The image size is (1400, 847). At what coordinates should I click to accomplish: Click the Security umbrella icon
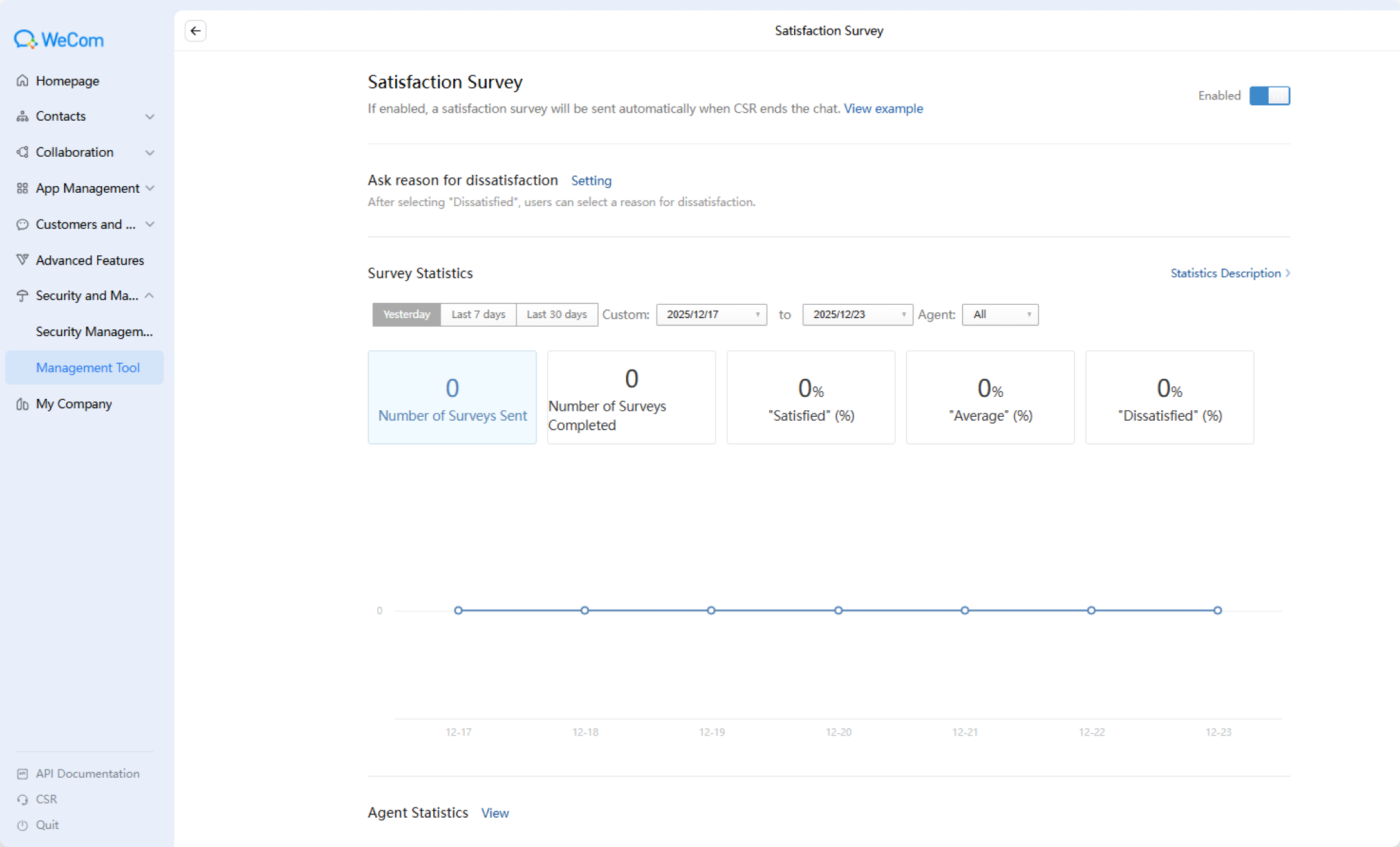point(23,295)
